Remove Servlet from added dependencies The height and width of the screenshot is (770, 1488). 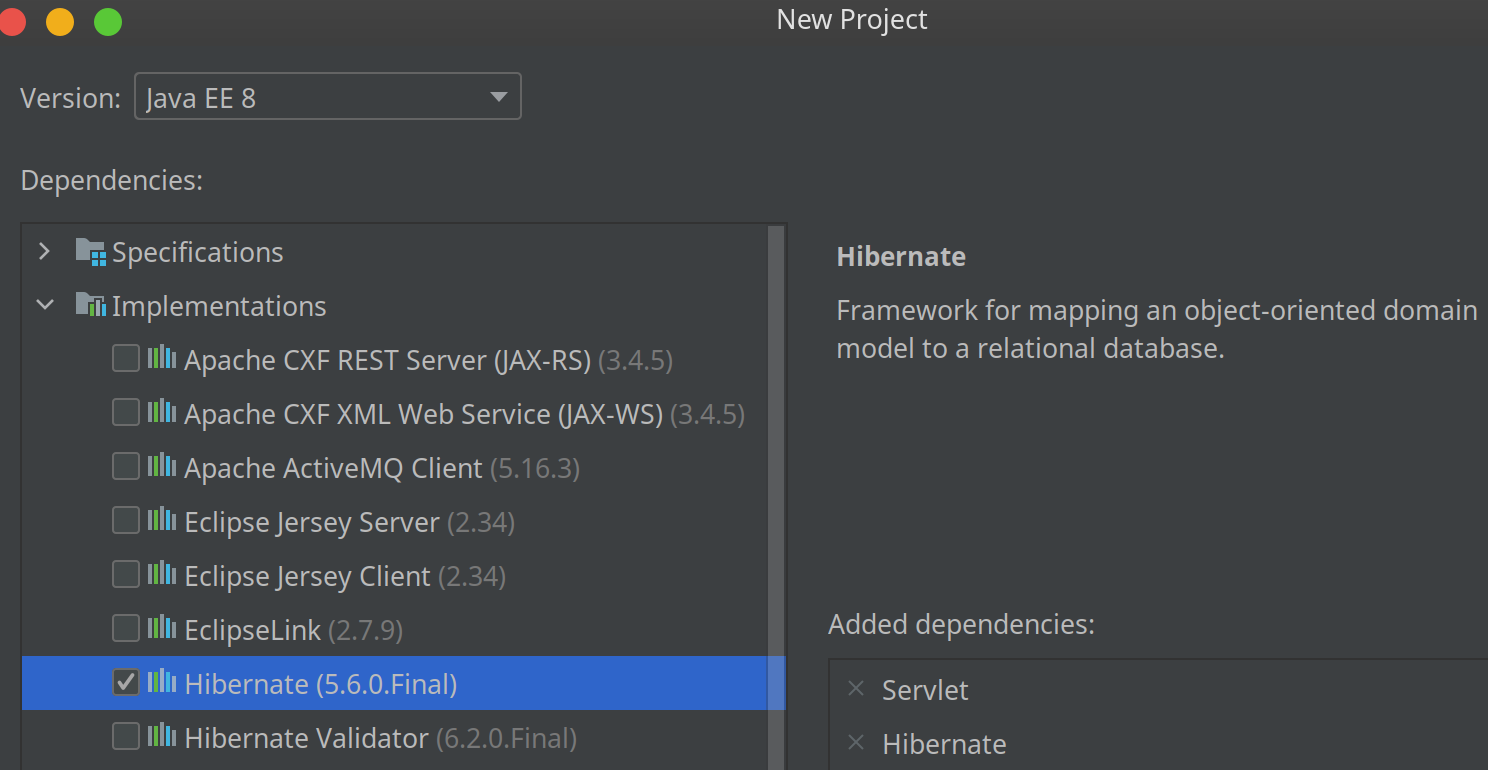coord(856,689)
